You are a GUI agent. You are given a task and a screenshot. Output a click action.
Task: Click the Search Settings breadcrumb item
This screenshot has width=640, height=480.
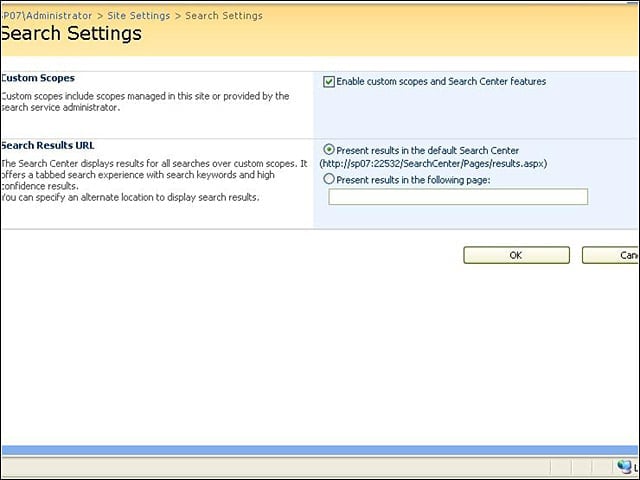point(224,16)
